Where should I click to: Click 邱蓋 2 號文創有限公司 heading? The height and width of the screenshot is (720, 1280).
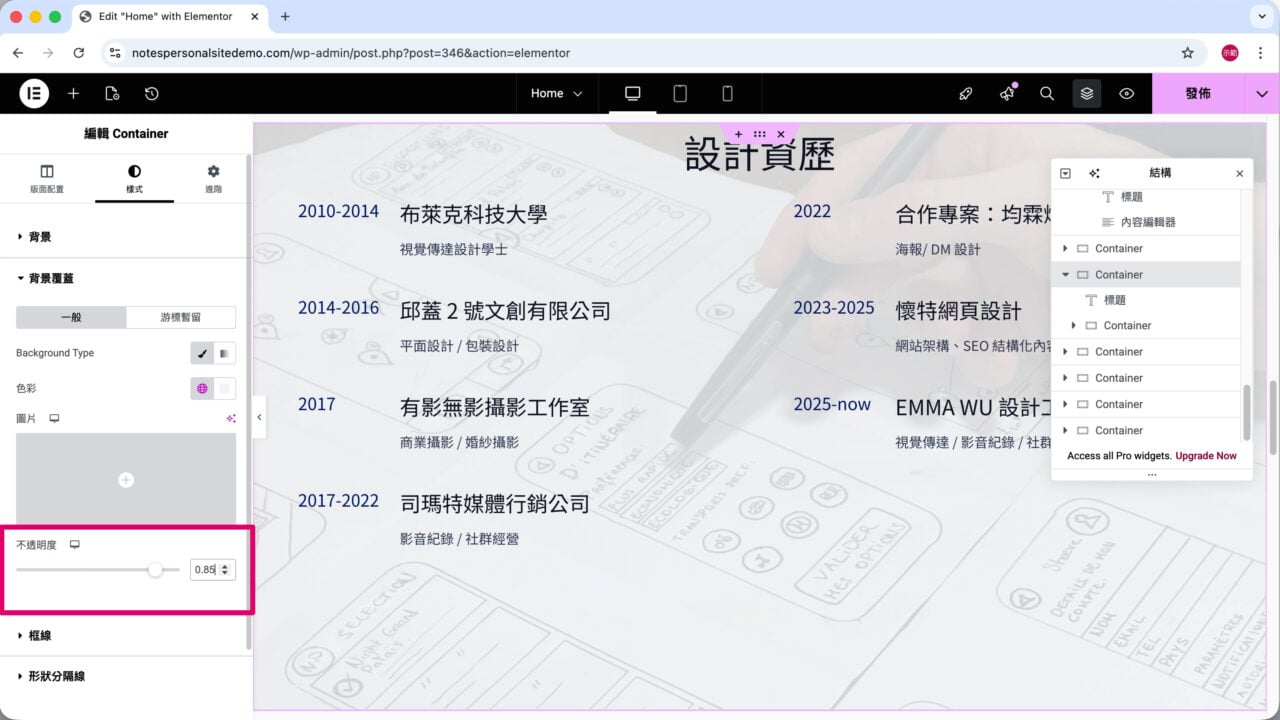[x=505, y=311]
